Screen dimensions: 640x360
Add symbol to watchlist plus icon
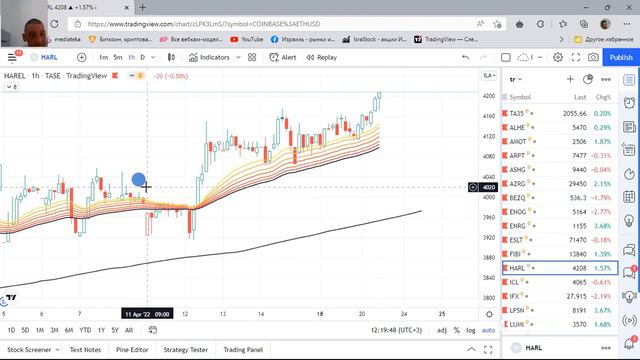click(570, 79)
